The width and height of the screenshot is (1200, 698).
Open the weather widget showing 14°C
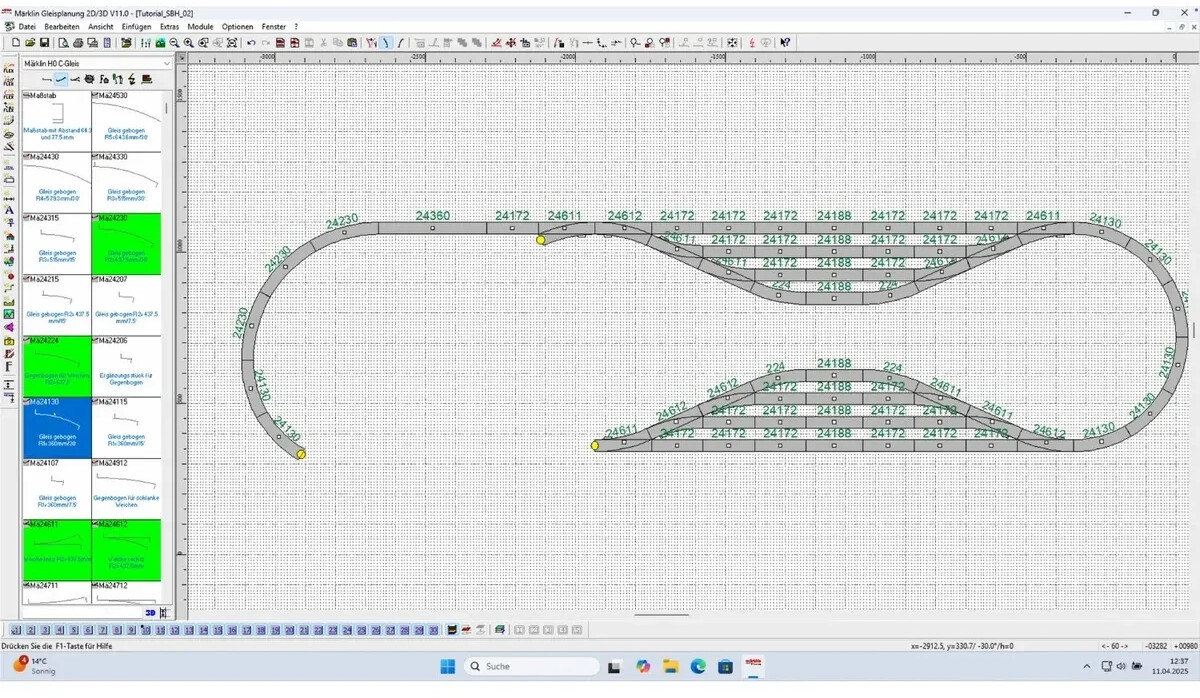35,666
